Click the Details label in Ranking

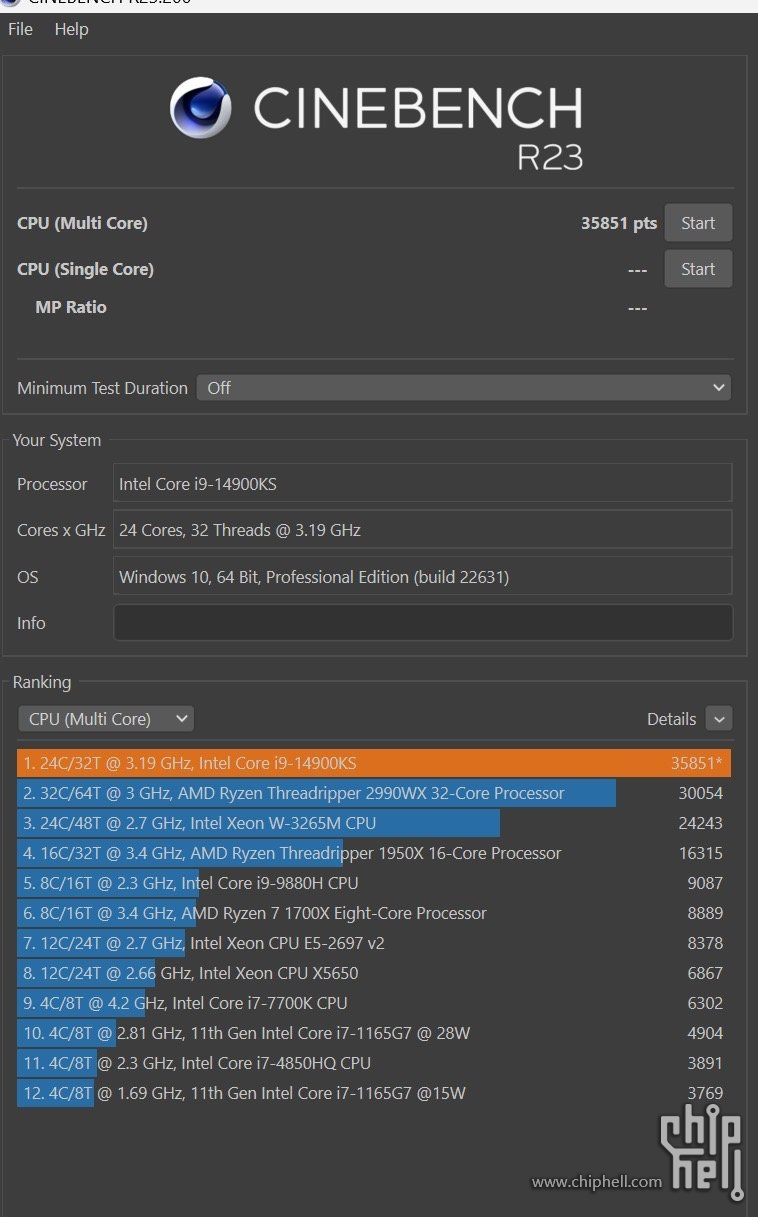(x=671, y=719)
